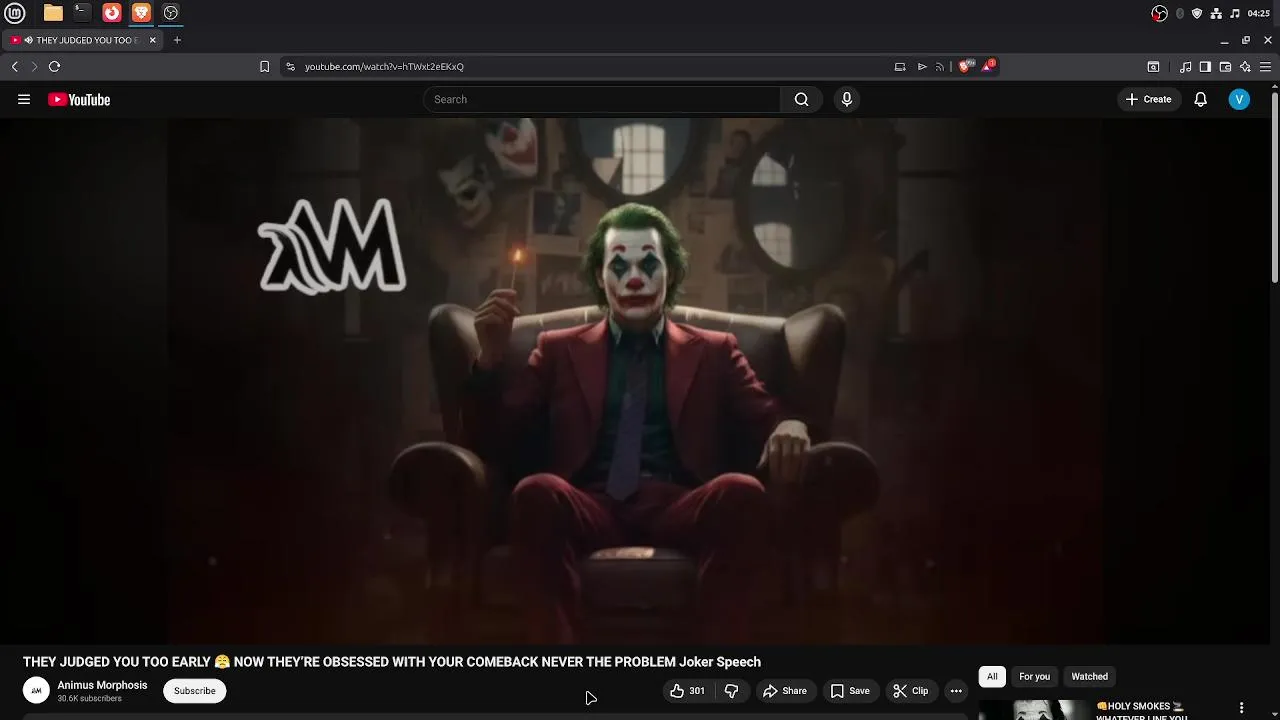Open the Brave Shields lion icon
The height and width of the screenshot is (720, 1280).
pos(965,66)
